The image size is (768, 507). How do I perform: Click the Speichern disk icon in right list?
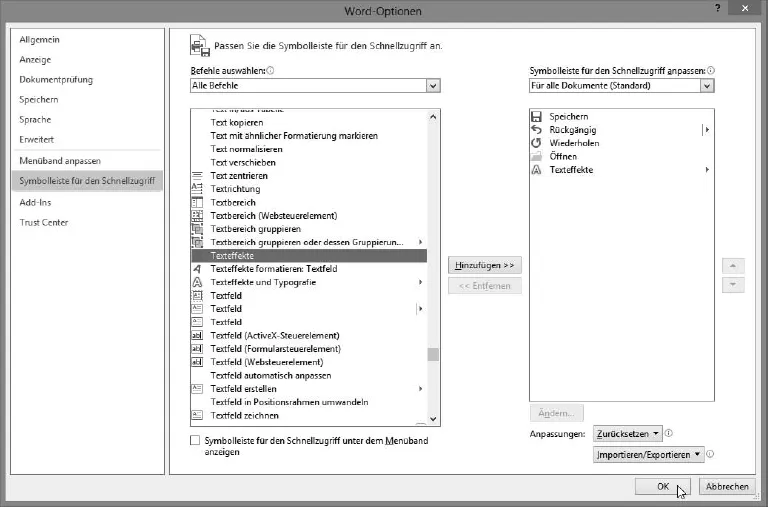(537, 117)
